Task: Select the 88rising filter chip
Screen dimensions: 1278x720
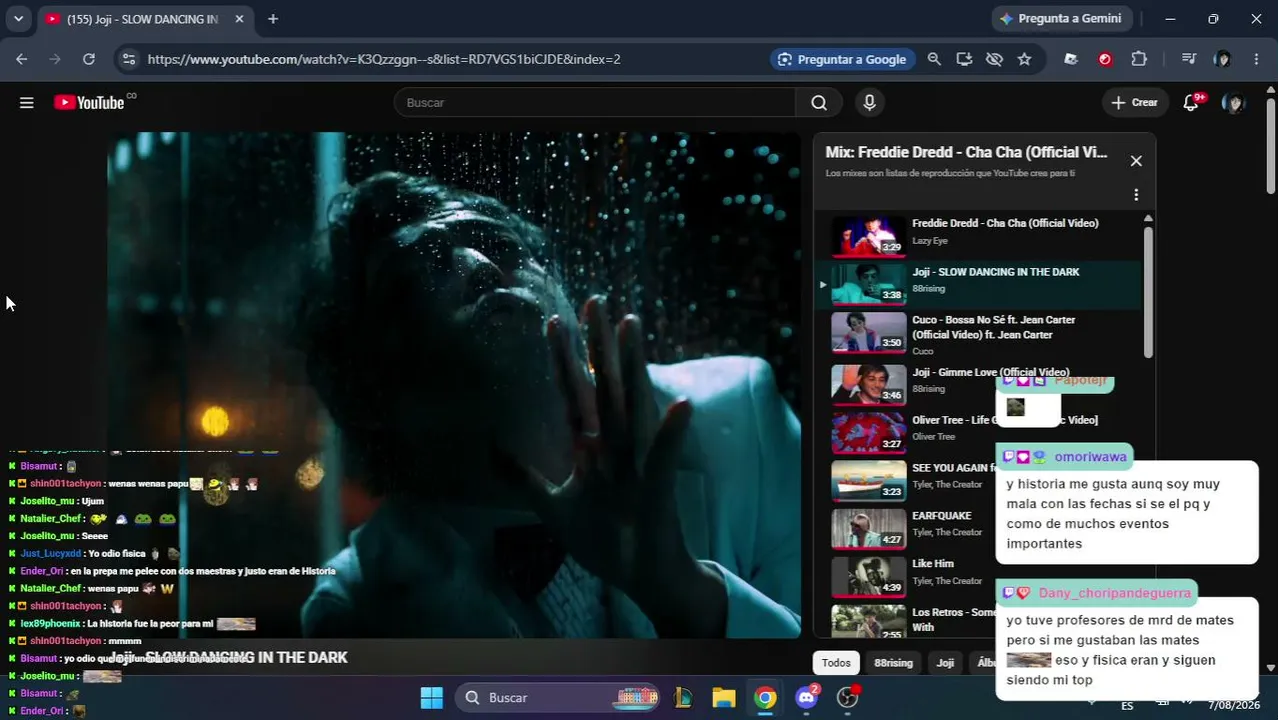Action: coord(893,662)
